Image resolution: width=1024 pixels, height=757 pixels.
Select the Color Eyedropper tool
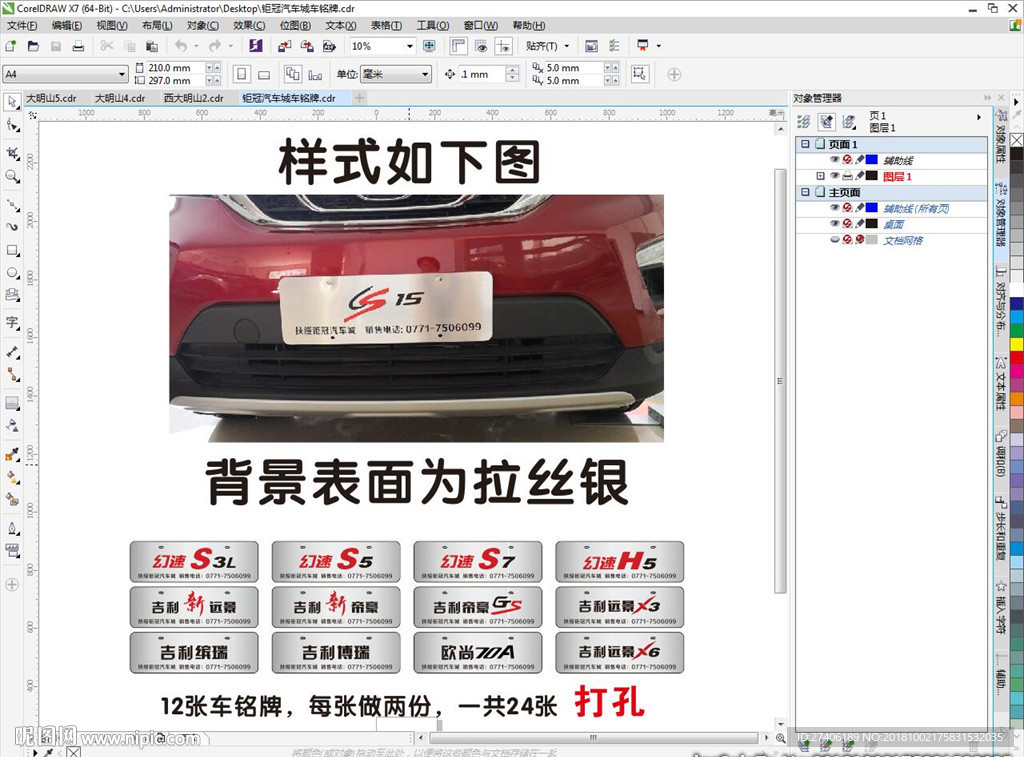point(12,454)
